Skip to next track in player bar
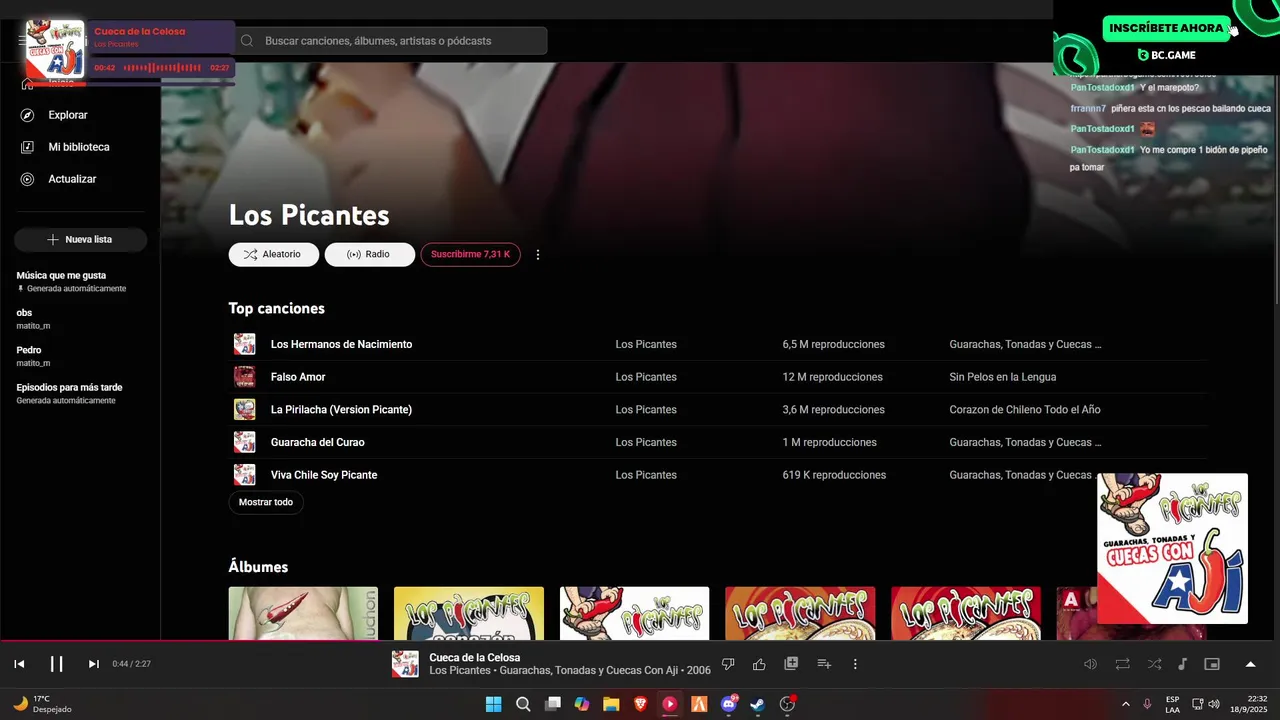 coord(93,664)
